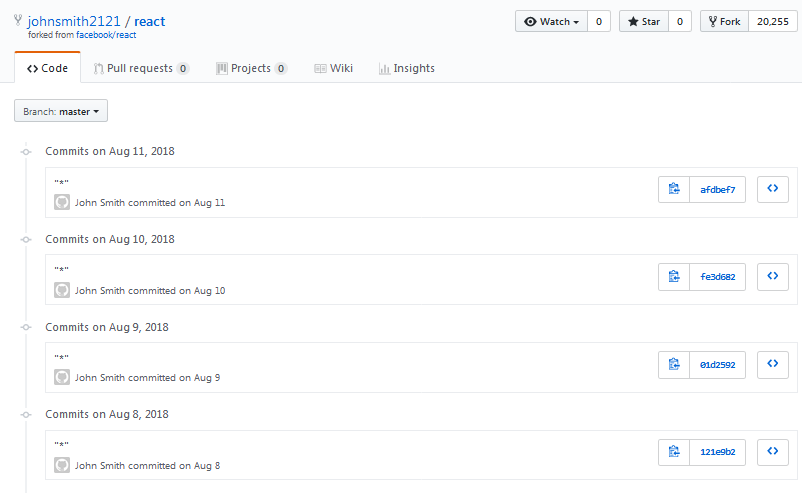Copy full SHA for commit afdbef7
Viewport: 802px width, 493px height.
[x=674, y=189]
